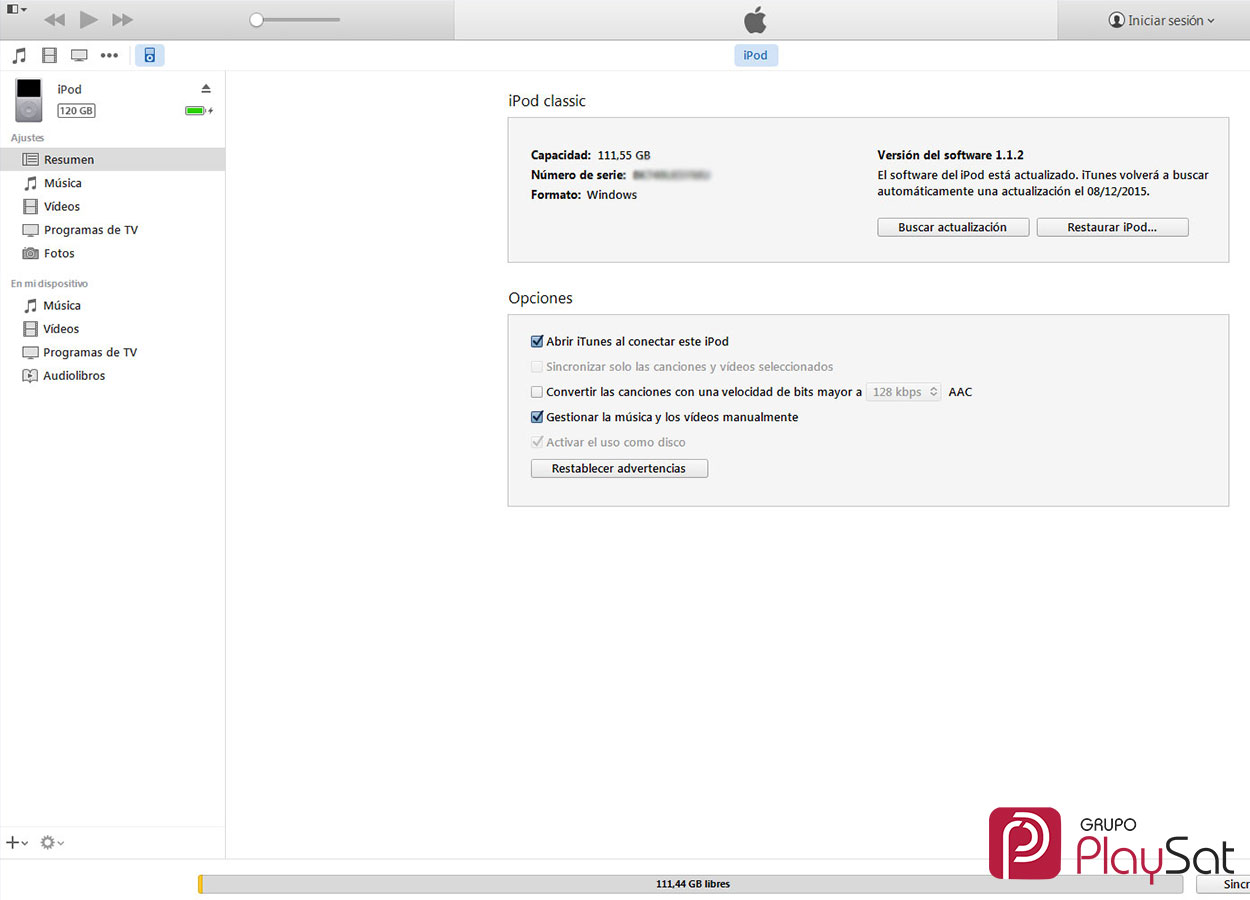
Task: Switch to the TV shows library icon
Action: pyautogui.click(x=79, y=55)
